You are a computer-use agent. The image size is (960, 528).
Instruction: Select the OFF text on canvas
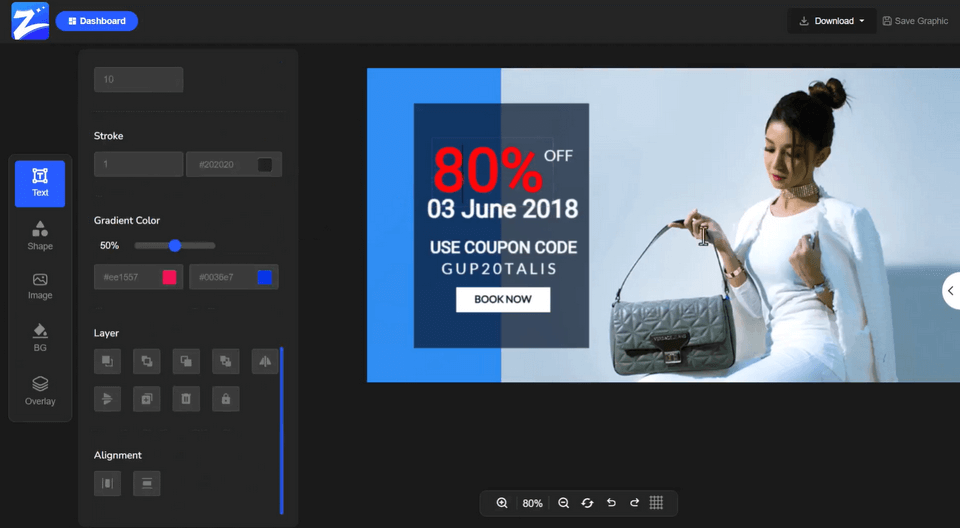[558, 156]
